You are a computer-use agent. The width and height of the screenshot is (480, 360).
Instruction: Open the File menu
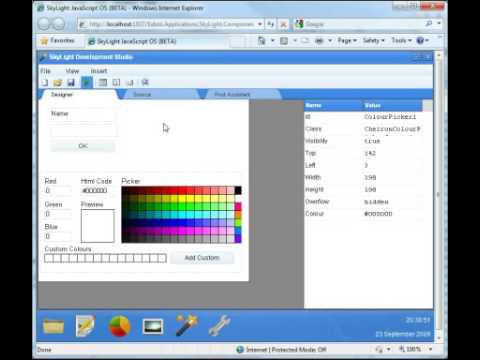point(46,71)
